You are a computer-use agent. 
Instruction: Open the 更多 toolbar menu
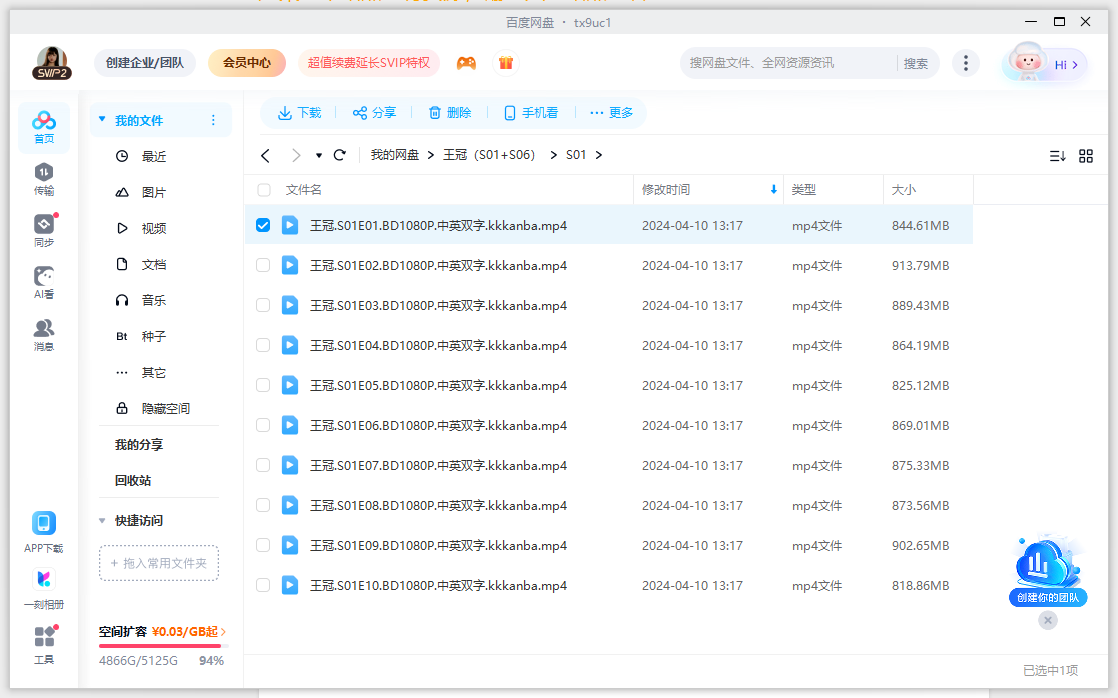point(611,112)
